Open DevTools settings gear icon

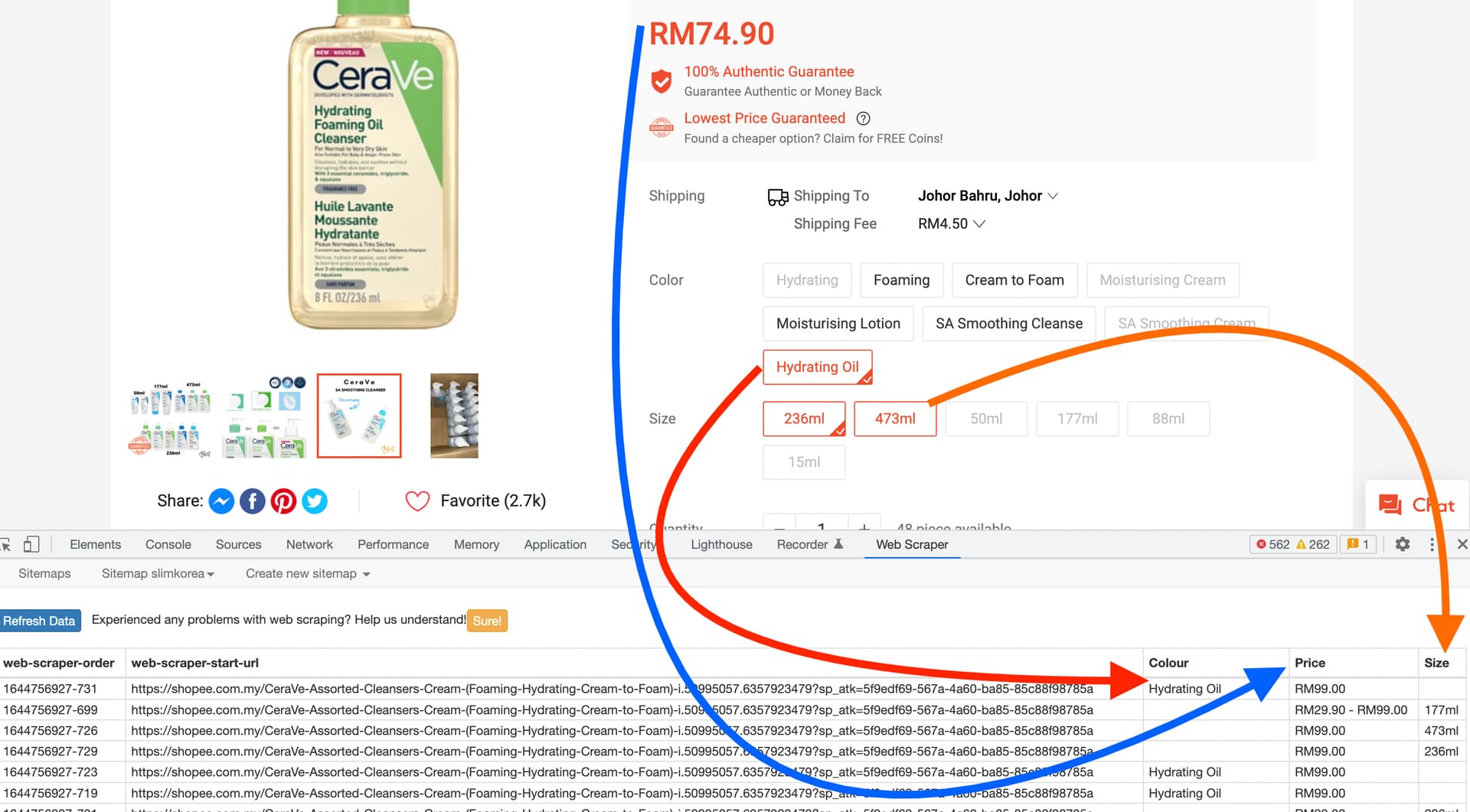coord(1402,544)
